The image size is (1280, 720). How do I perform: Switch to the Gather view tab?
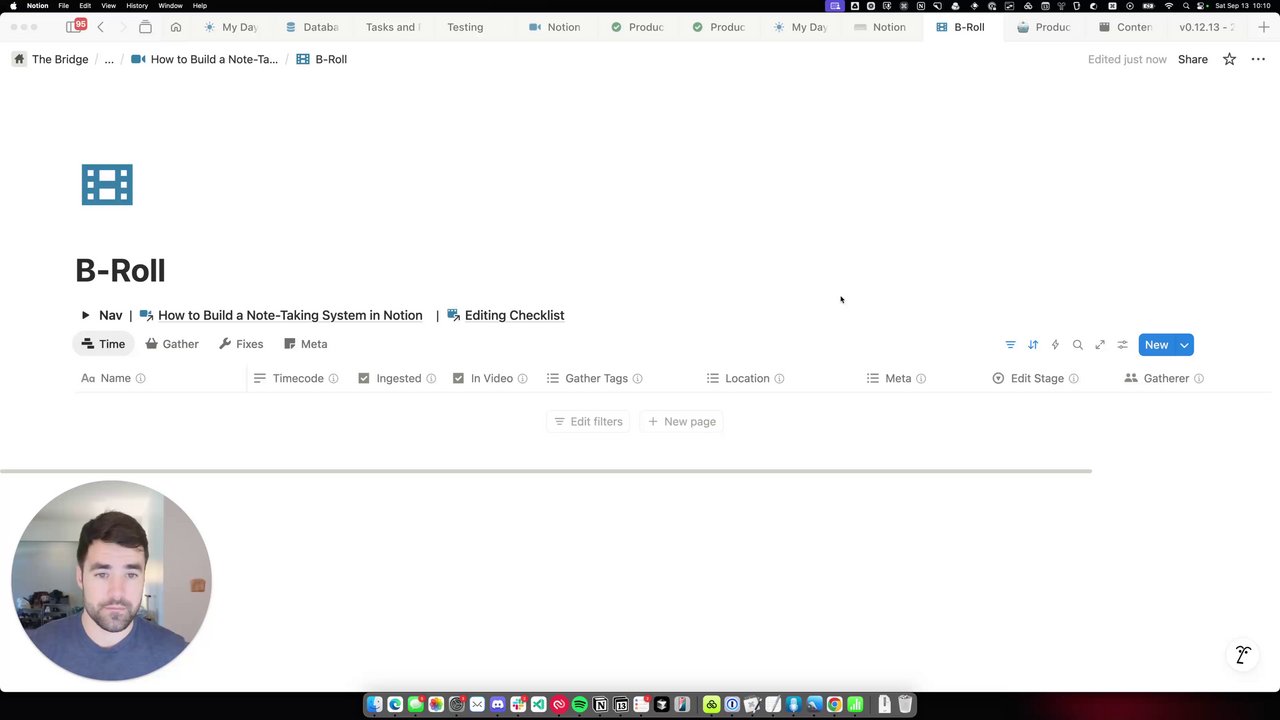click(x=172, y=344)
